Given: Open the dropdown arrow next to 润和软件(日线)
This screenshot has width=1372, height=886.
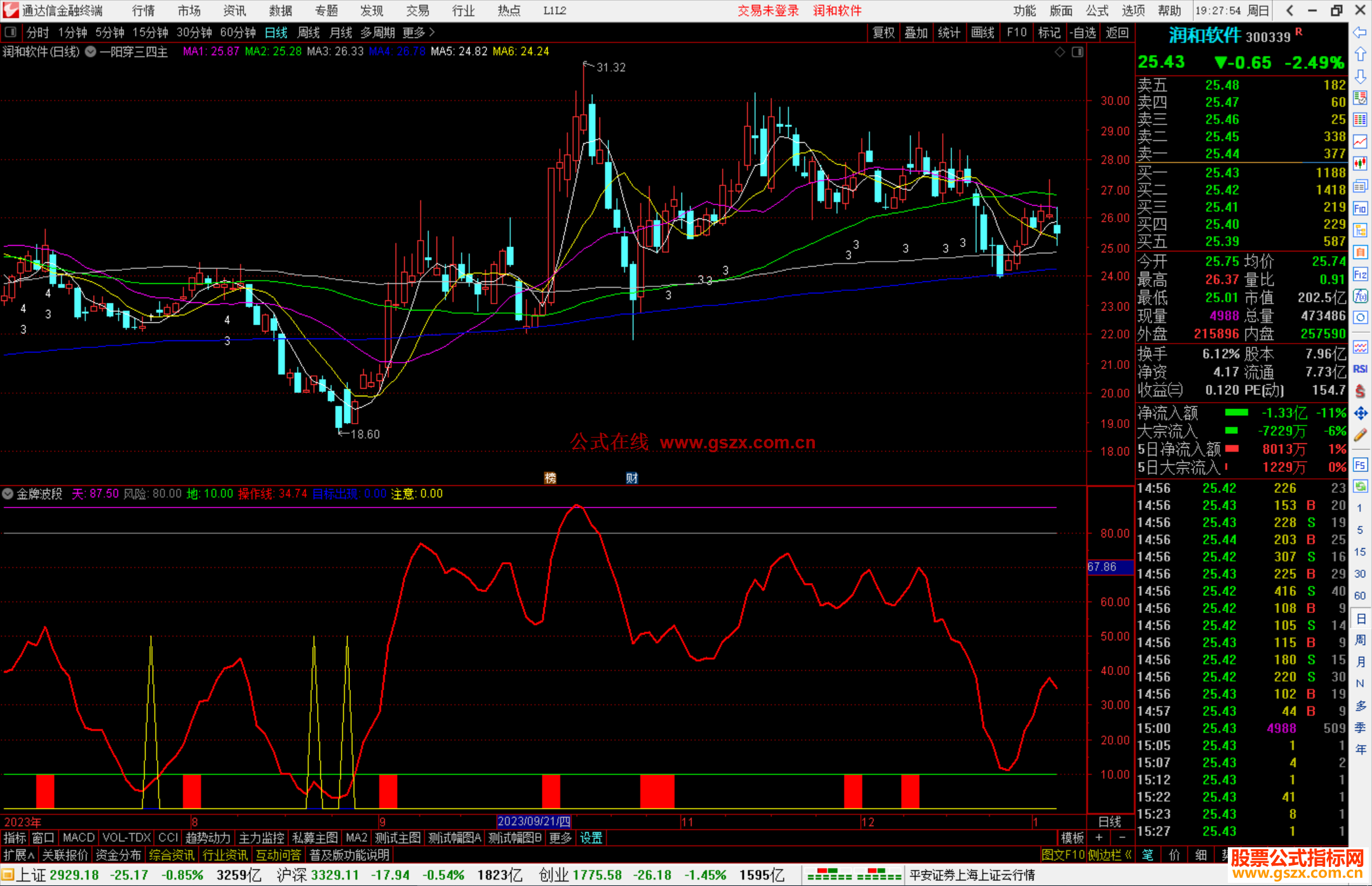Looking at the screenshot, I should 91,52.
